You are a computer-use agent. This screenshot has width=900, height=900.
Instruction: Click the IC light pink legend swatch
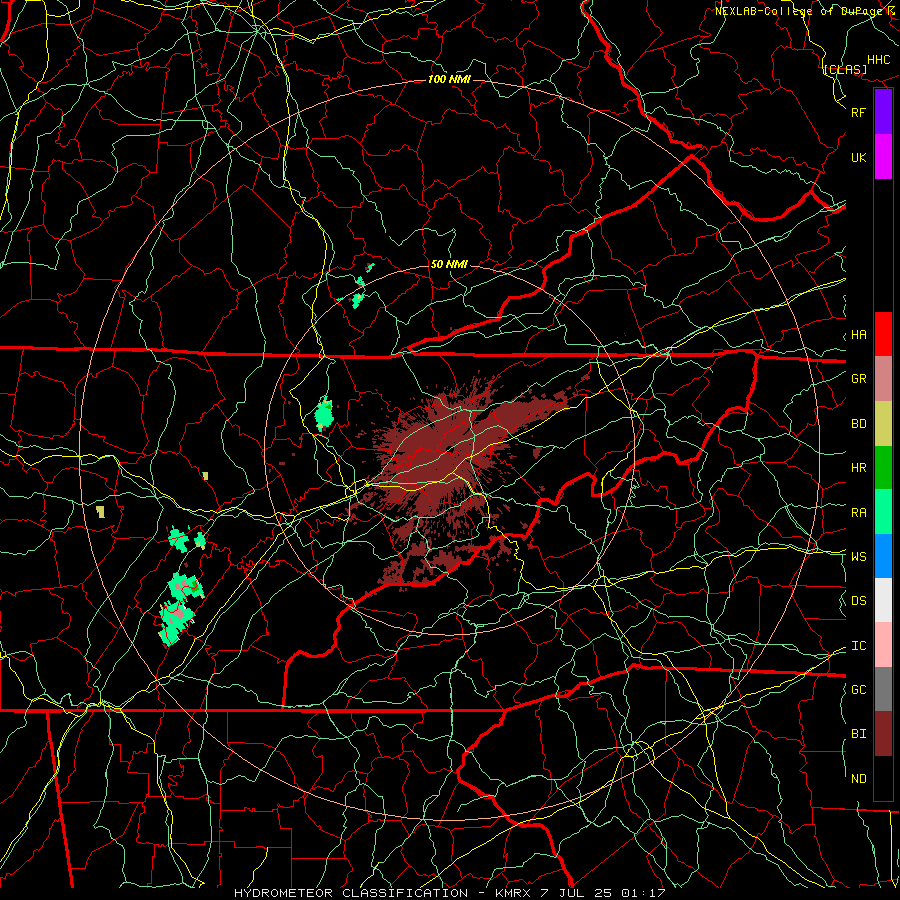[883, 645]
